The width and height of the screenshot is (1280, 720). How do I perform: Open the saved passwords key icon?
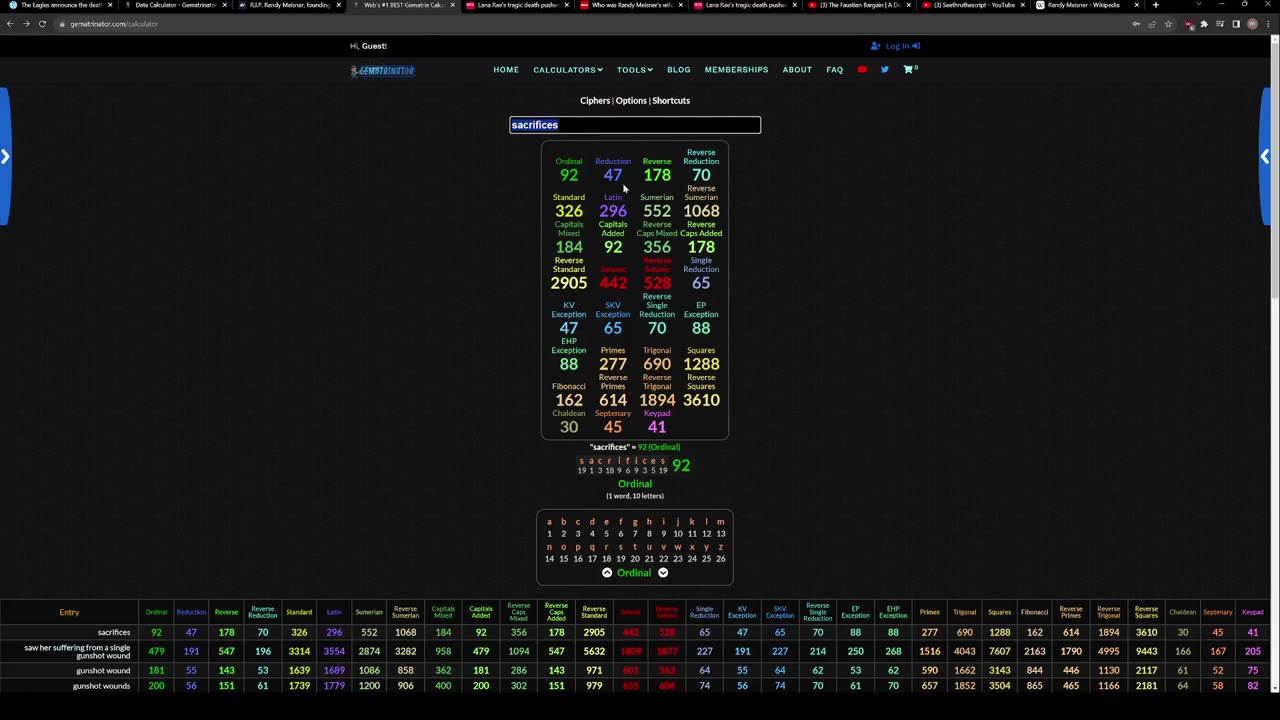coord(1136,24)
